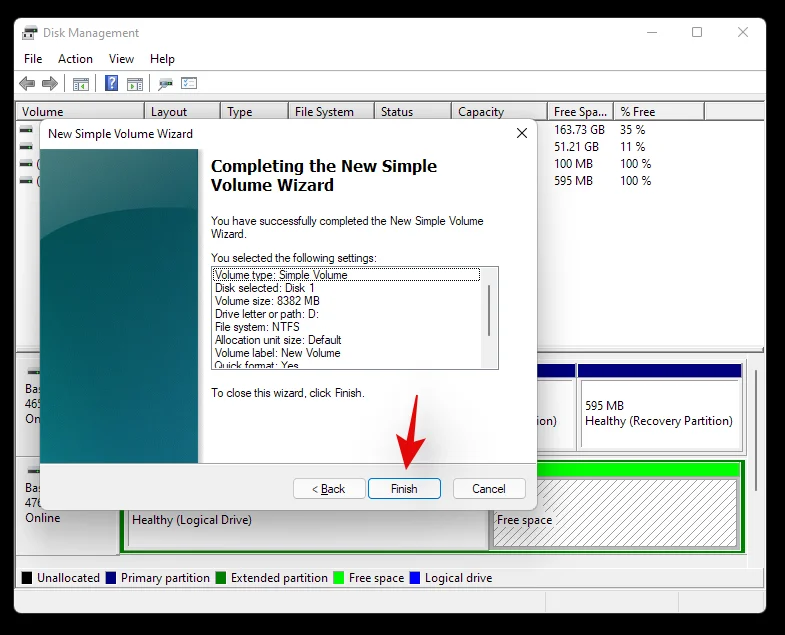The width and height of the screenshot is (785, 635).
Task: Select the hatched Free space partition block
Action: tap(615, 513)
